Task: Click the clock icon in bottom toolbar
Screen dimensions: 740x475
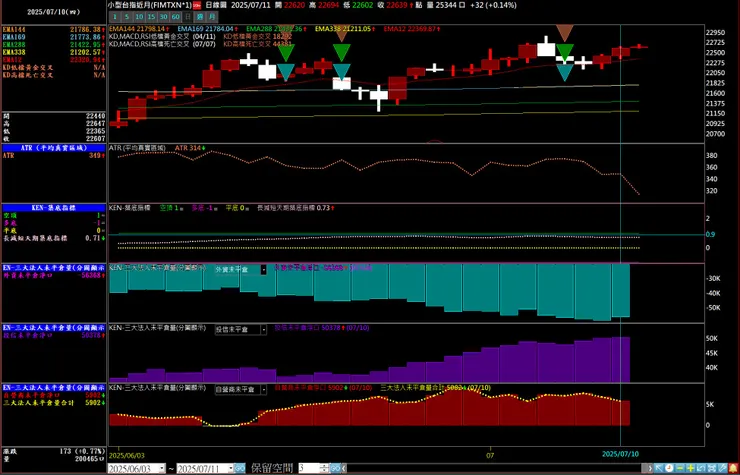Action: [669, 468]
